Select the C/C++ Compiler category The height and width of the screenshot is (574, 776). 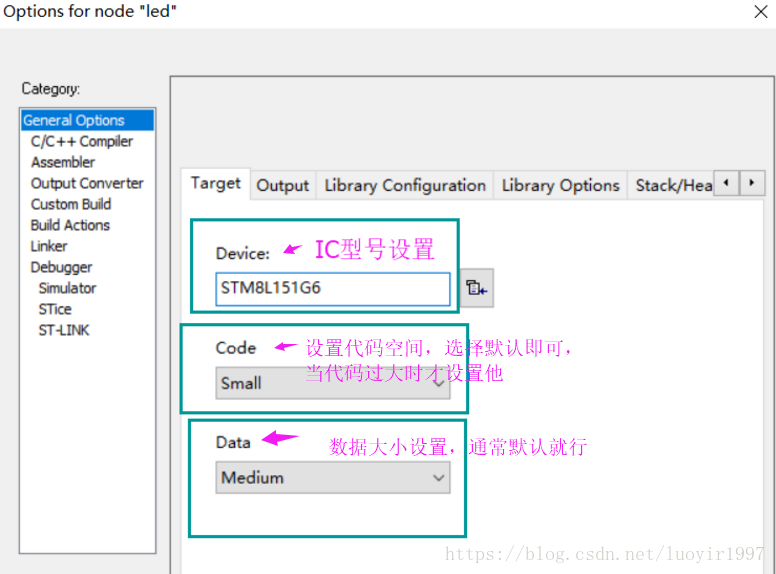(82, 142)
